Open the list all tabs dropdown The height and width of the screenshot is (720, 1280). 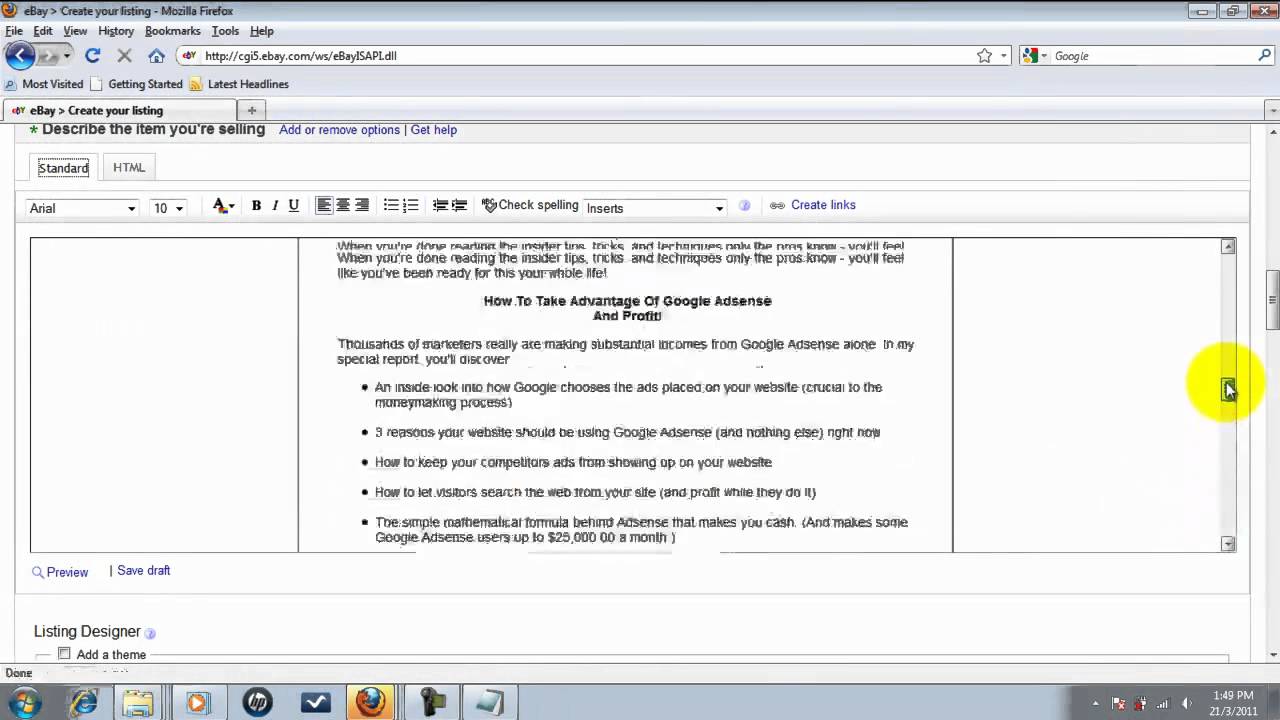click(x=1272, y=110)
